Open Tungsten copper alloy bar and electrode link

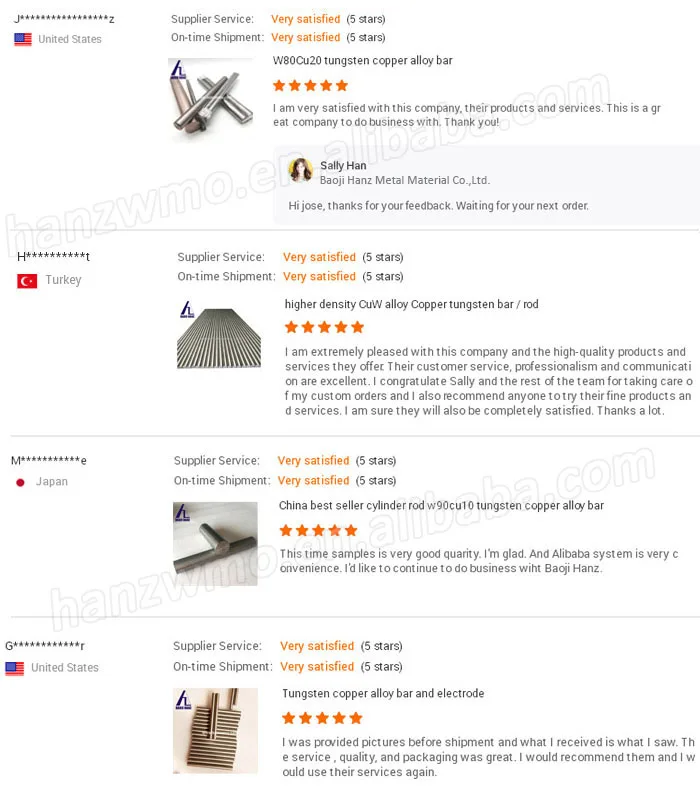(383, 693)
